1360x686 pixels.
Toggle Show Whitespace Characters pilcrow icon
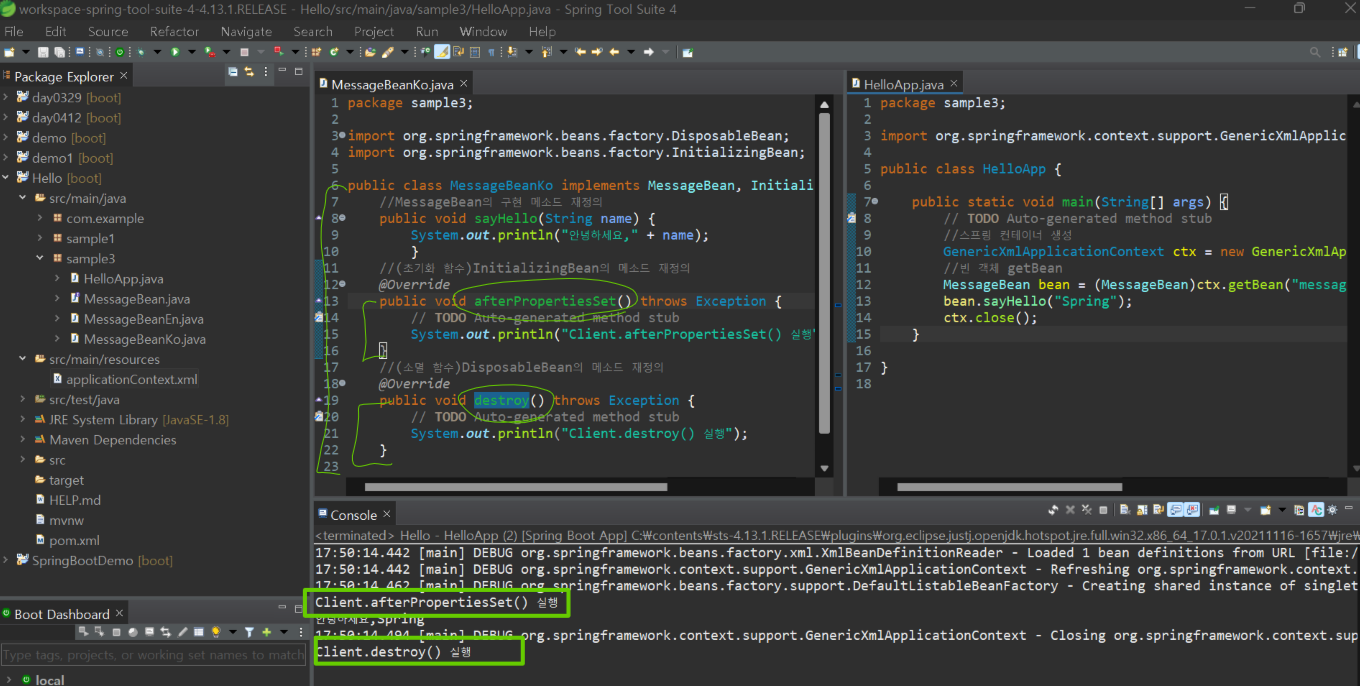click(x=490, y=51)
